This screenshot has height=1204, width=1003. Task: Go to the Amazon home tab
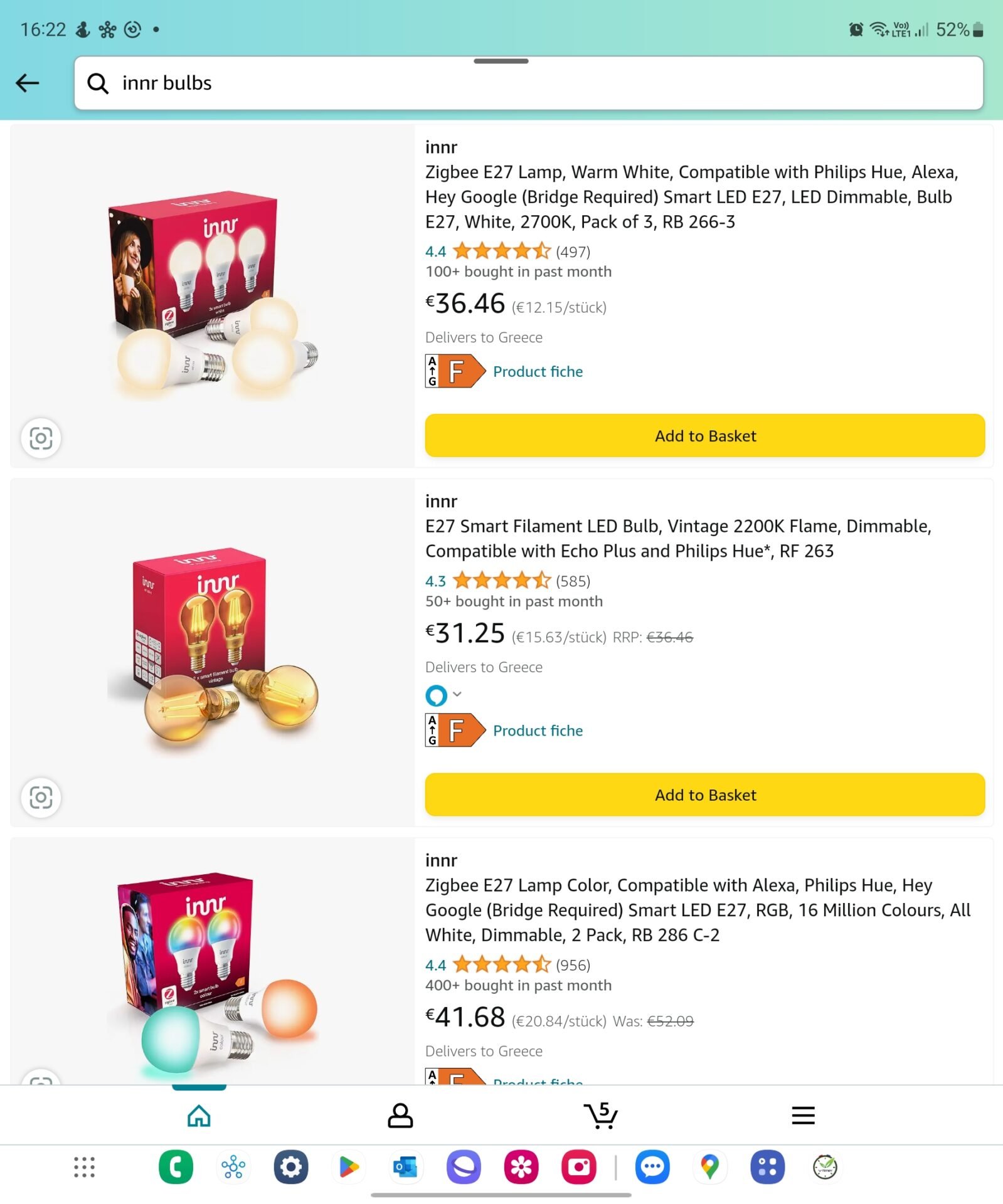tap(199, 1116)
